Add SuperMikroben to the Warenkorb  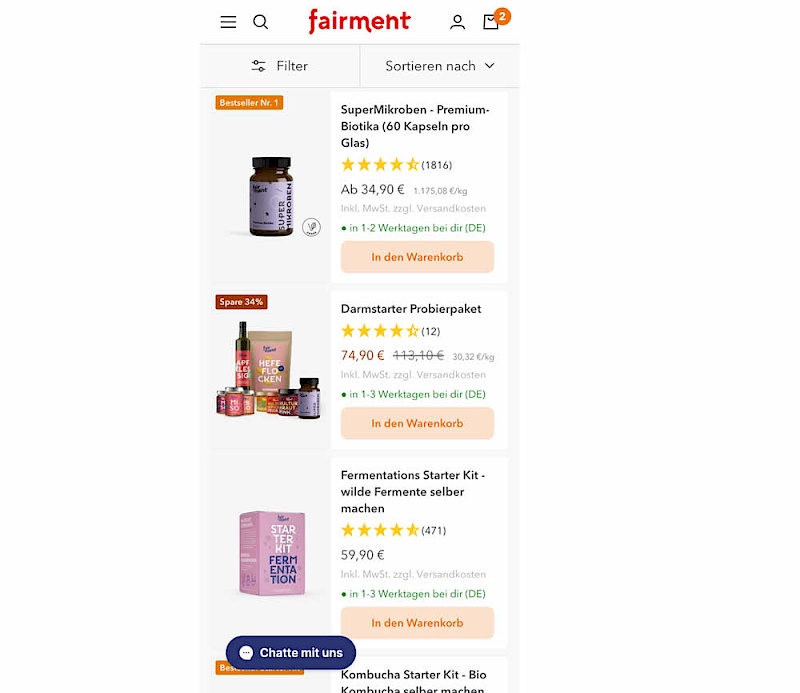pos(417,257)
